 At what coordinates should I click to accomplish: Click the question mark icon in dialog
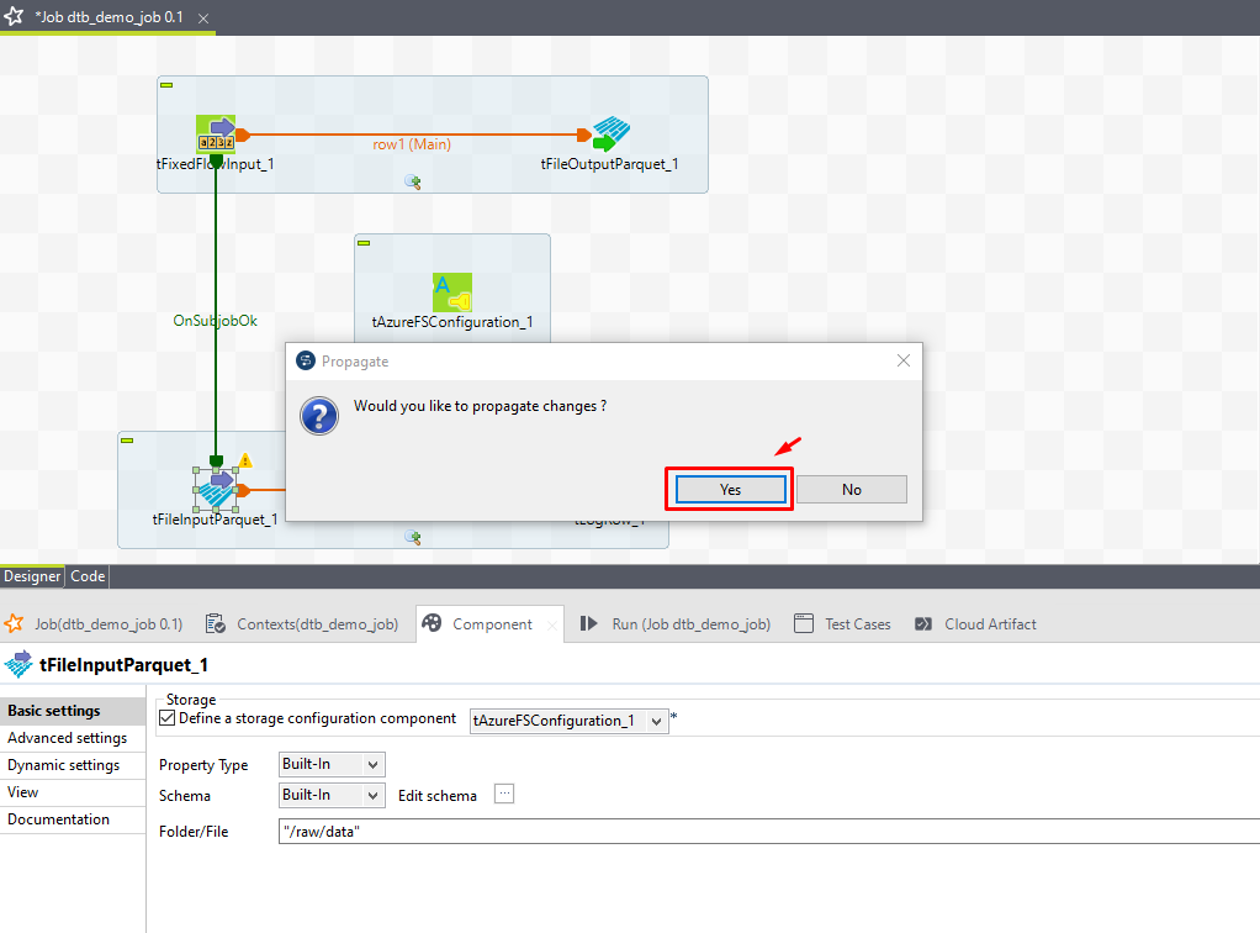[x=319, y=415]
